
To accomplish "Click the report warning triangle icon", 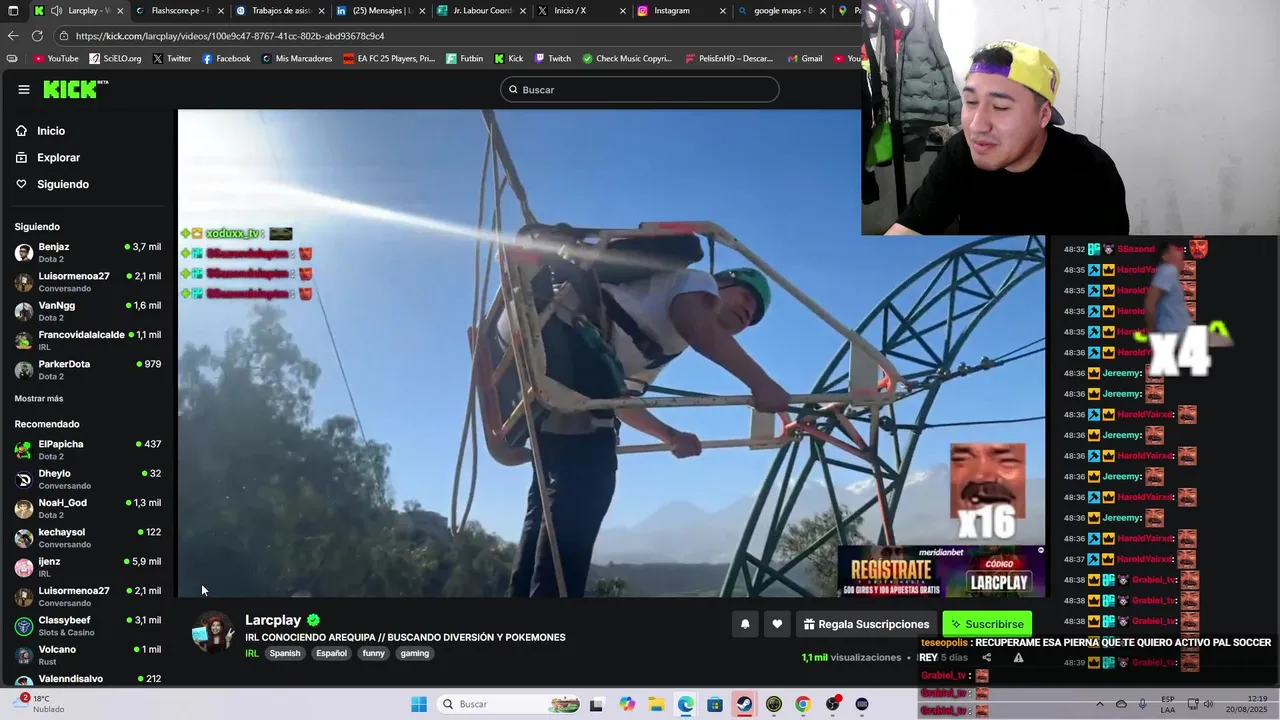I will pyautogui.click(x=1018, y=657).
